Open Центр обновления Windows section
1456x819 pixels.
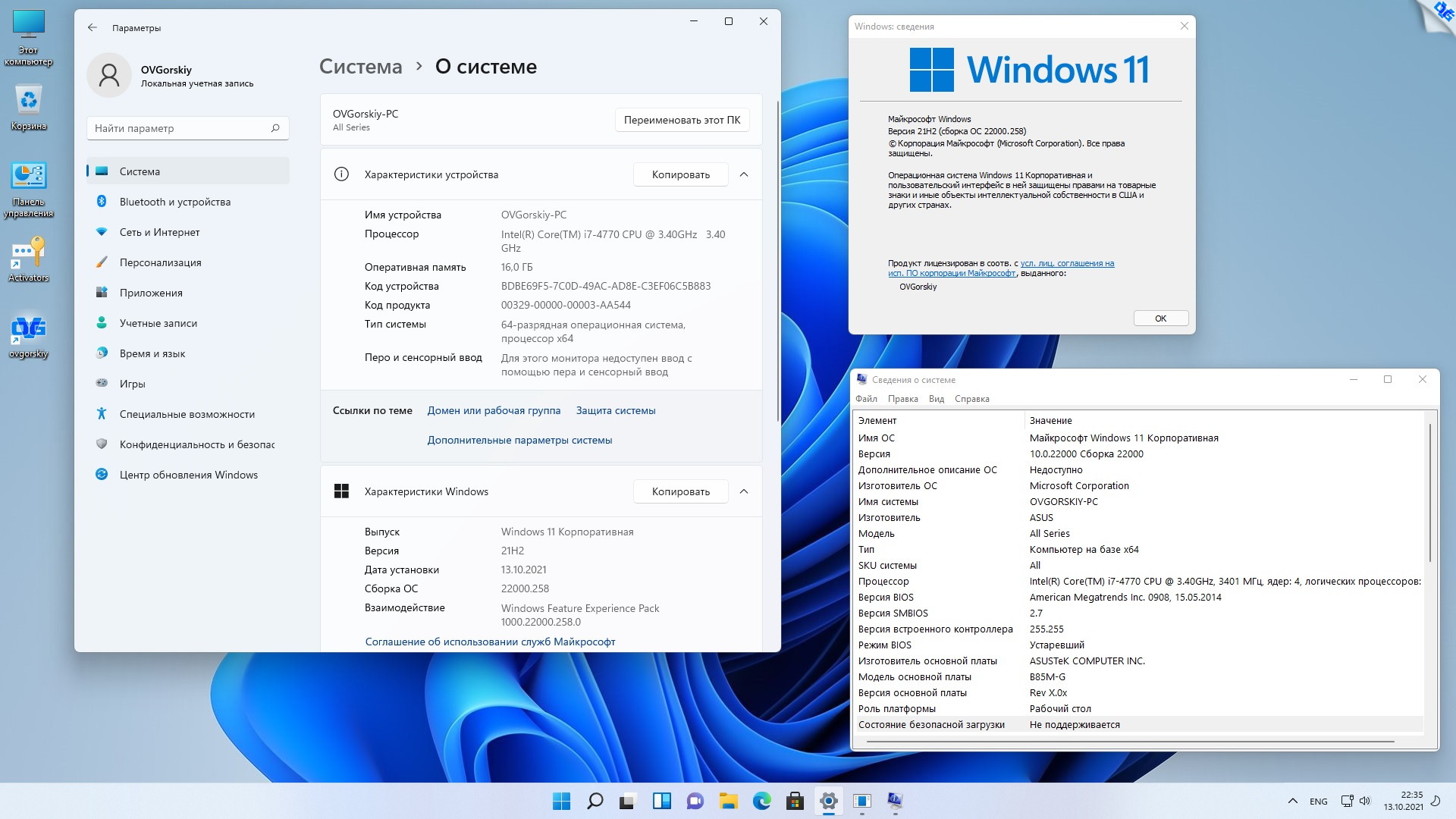(188, 475)
